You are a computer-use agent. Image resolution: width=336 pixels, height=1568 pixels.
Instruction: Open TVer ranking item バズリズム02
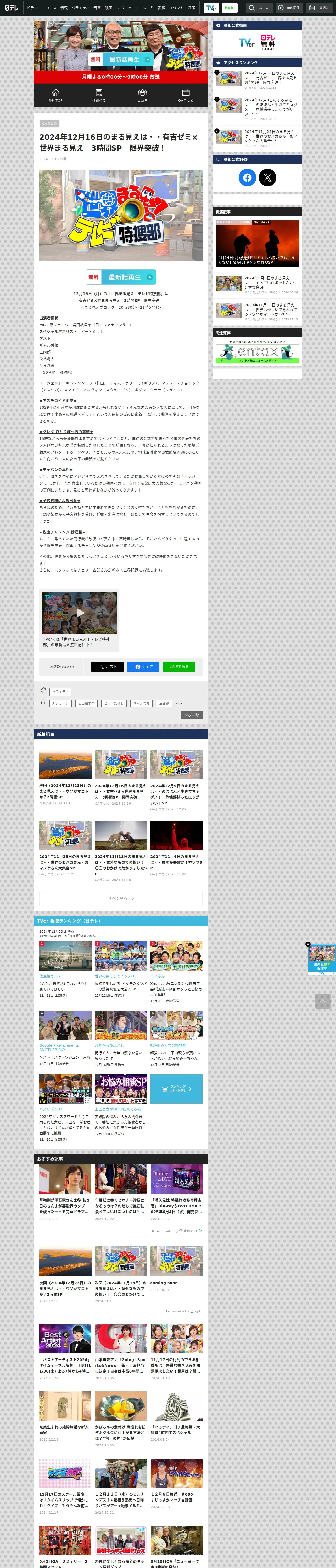click(65, 1108)
